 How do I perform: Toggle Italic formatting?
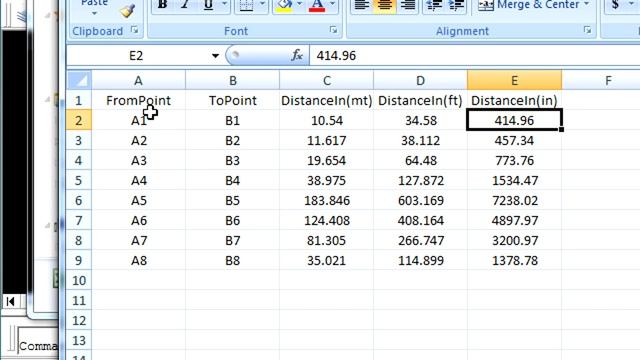[185, 5]
